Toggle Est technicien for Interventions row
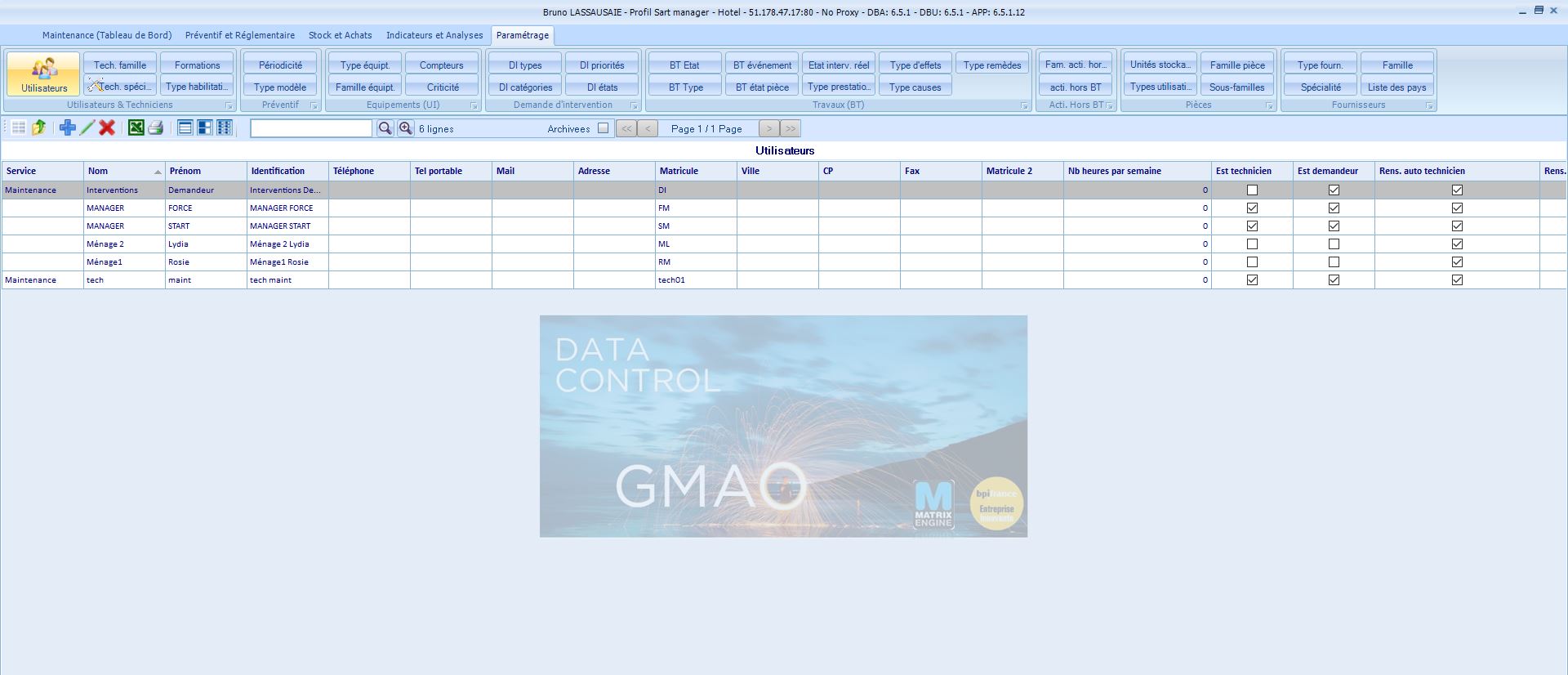 [1252, 190]
